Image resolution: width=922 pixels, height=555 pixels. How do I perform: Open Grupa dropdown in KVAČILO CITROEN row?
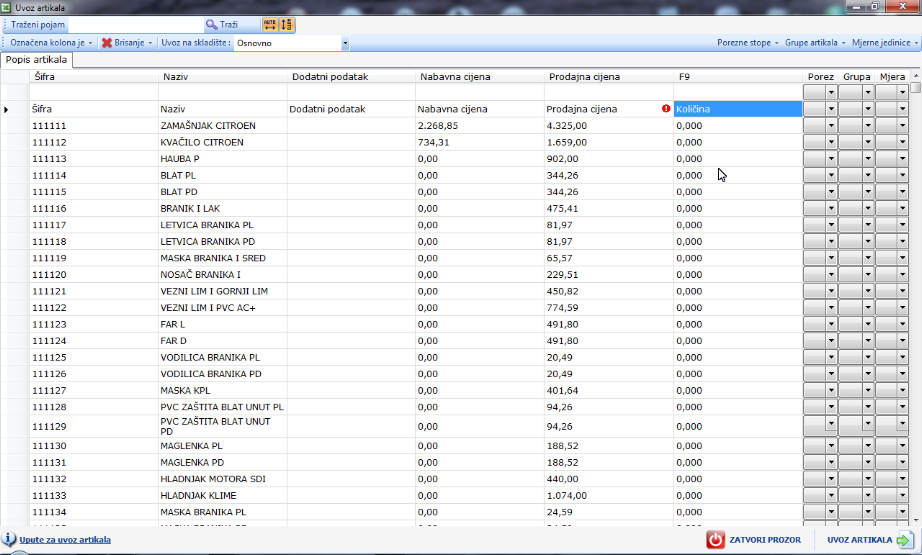(x=867, y=142)
